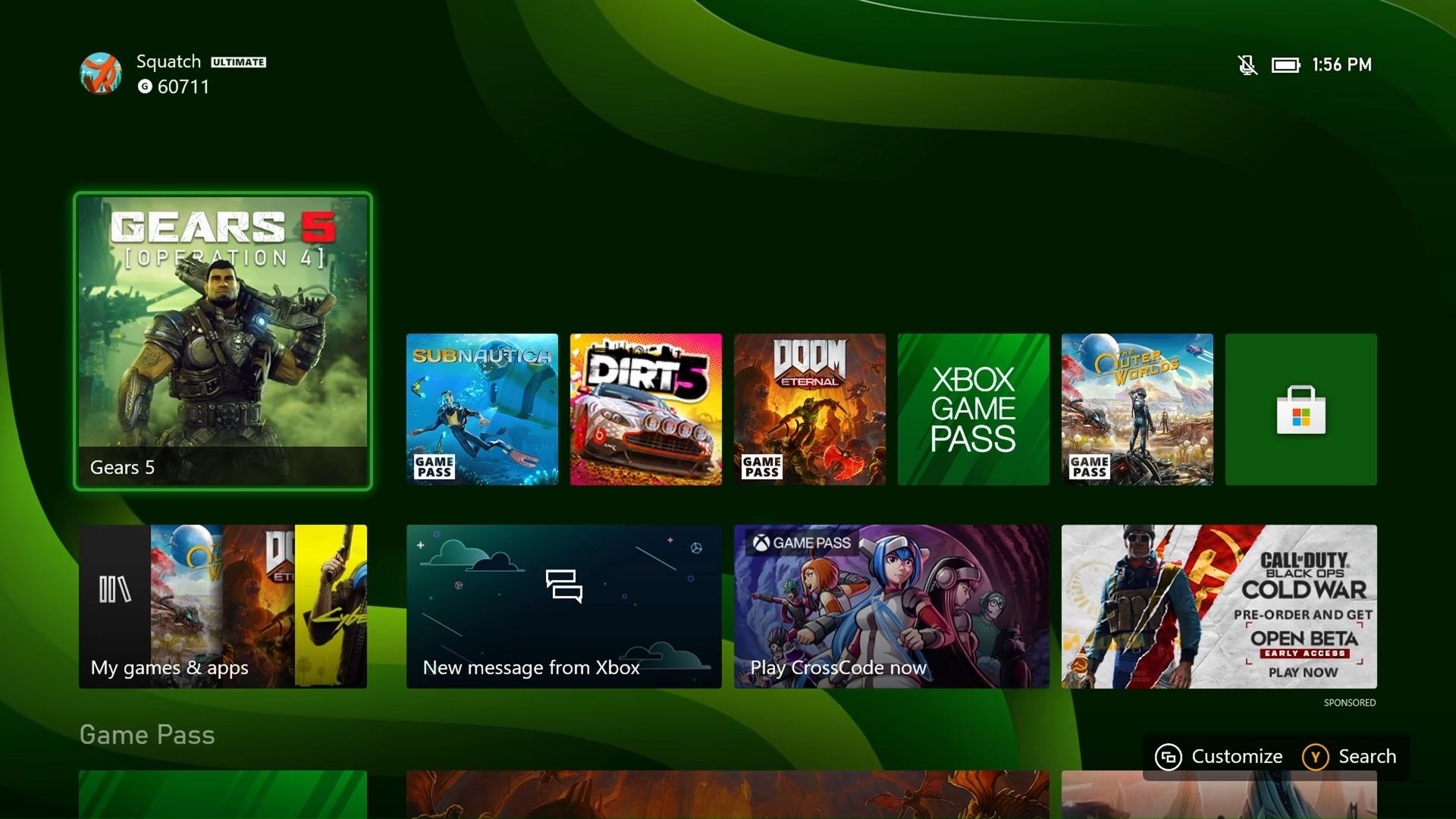Open New message from Xbox tile
The height and width of the screenshot is (819, 1456).
pos(564,607)
